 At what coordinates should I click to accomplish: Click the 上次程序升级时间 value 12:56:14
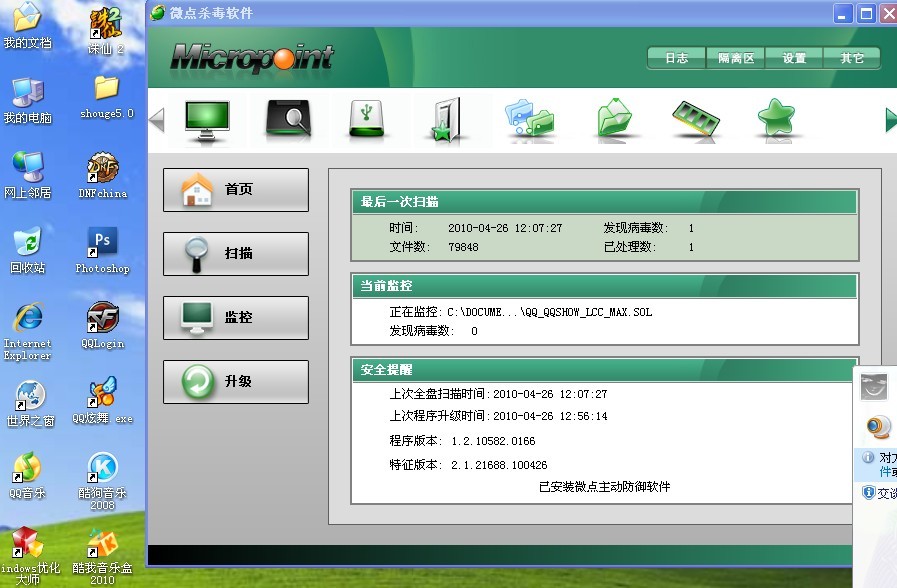pyautogui.click(x=584, y=416)
